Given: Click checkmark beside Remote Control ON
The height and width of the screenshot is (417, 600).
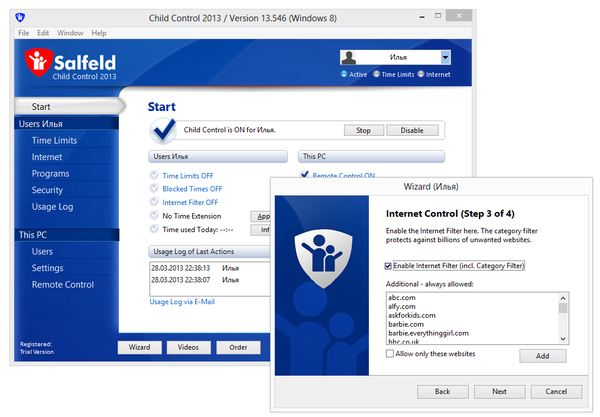Looking at the screenshot, I should [x=305, y=174].
